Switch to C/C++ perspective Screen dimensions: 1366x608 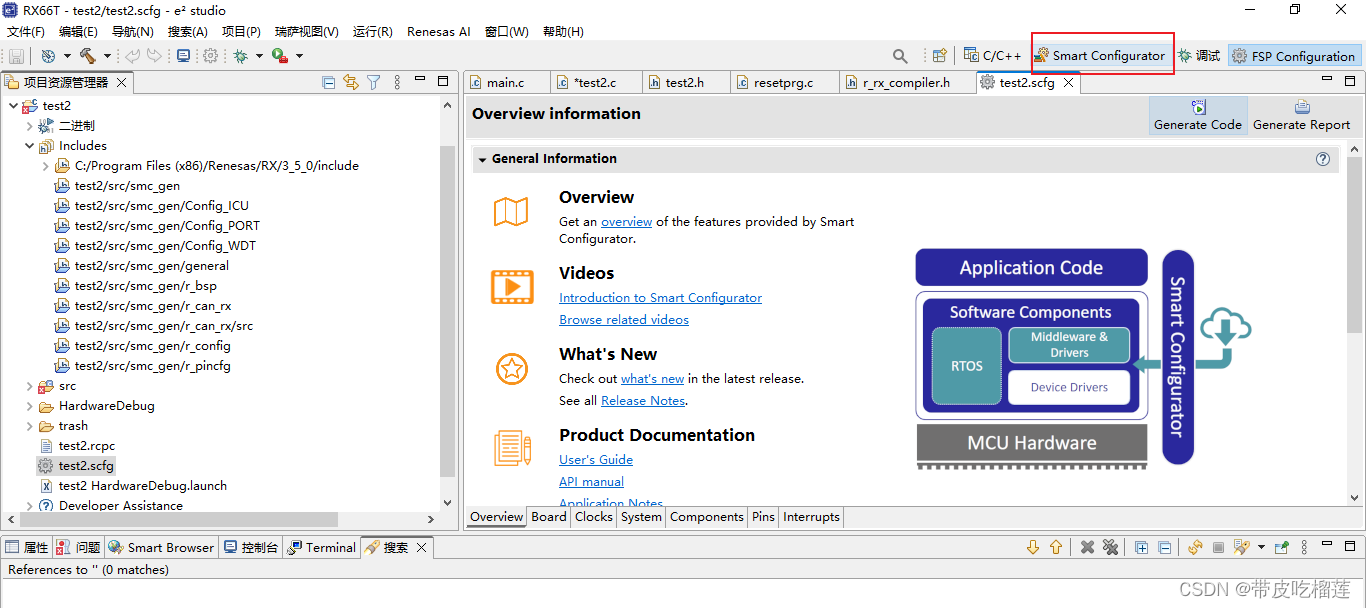(993, 56)
